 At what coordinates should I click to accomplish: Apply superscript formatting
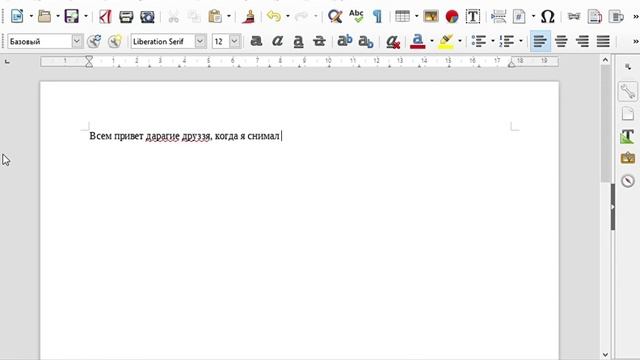click(344, 41)
